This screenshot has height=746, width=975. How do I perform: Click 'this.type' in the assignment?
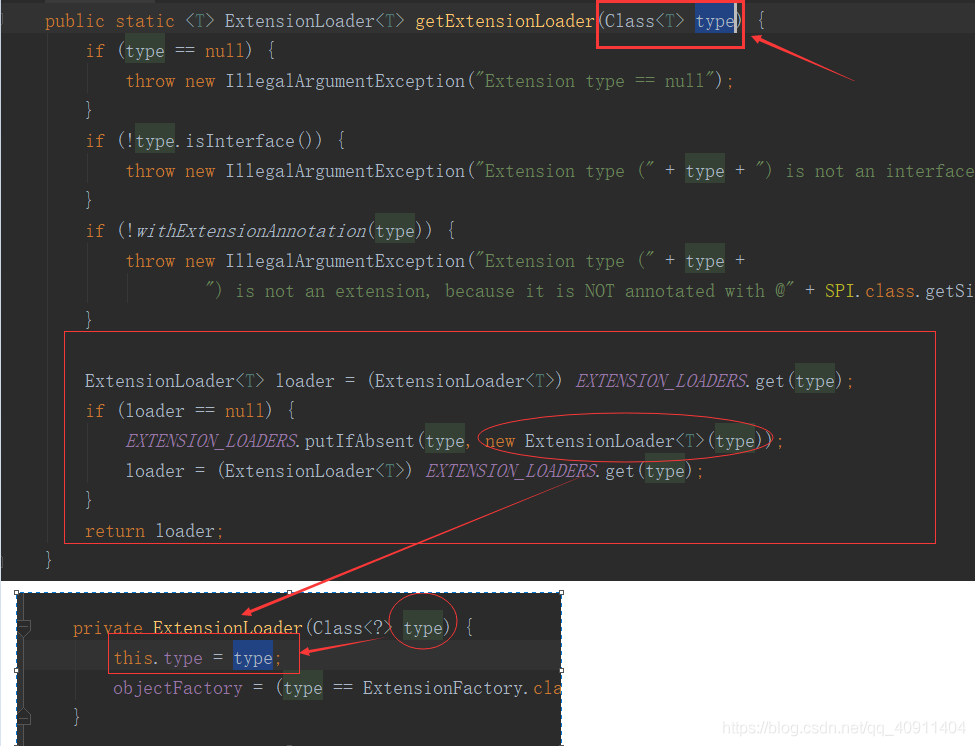point(158,658)
